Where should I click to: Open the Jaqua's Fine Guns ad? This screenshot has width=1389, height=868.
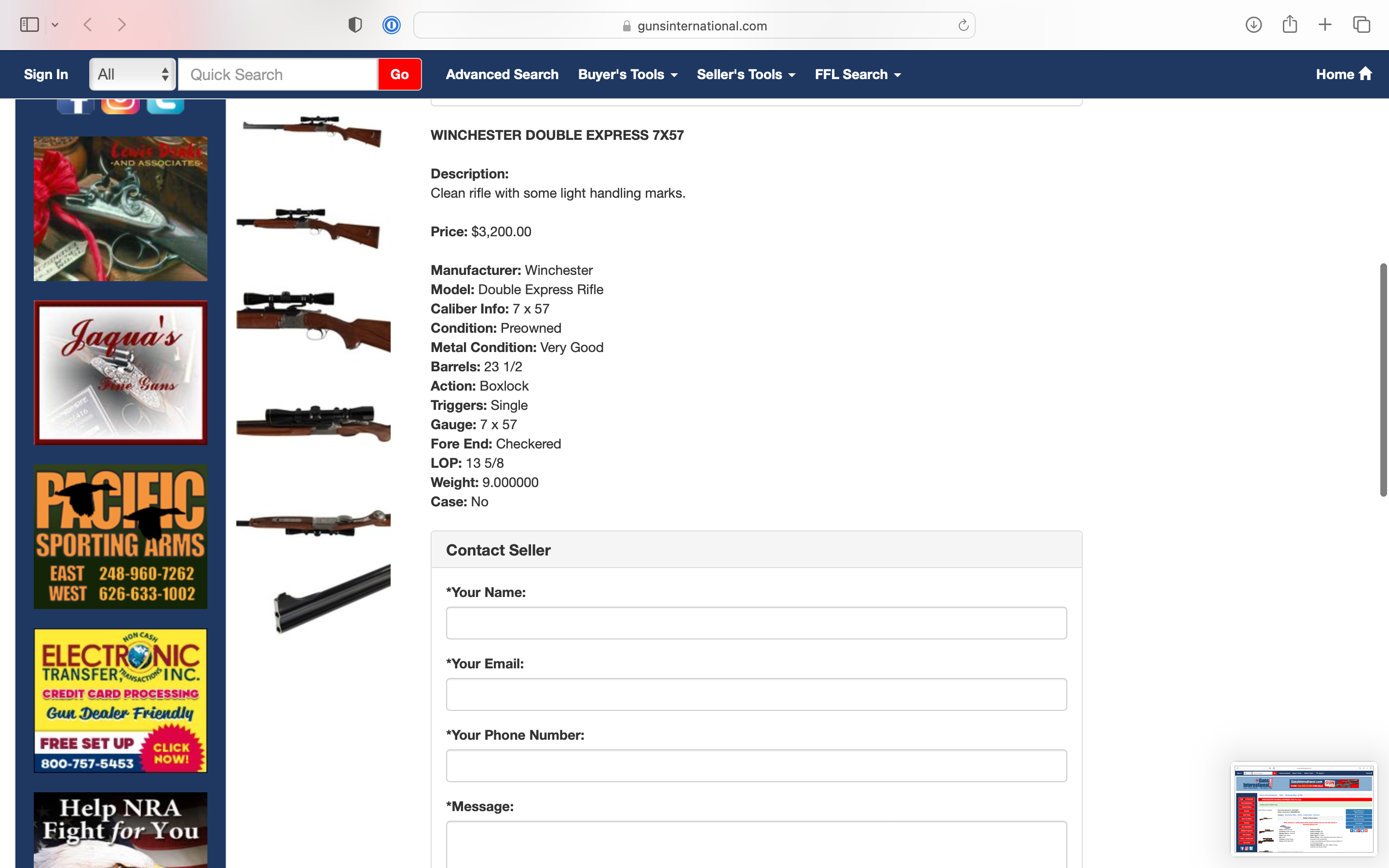121,373
